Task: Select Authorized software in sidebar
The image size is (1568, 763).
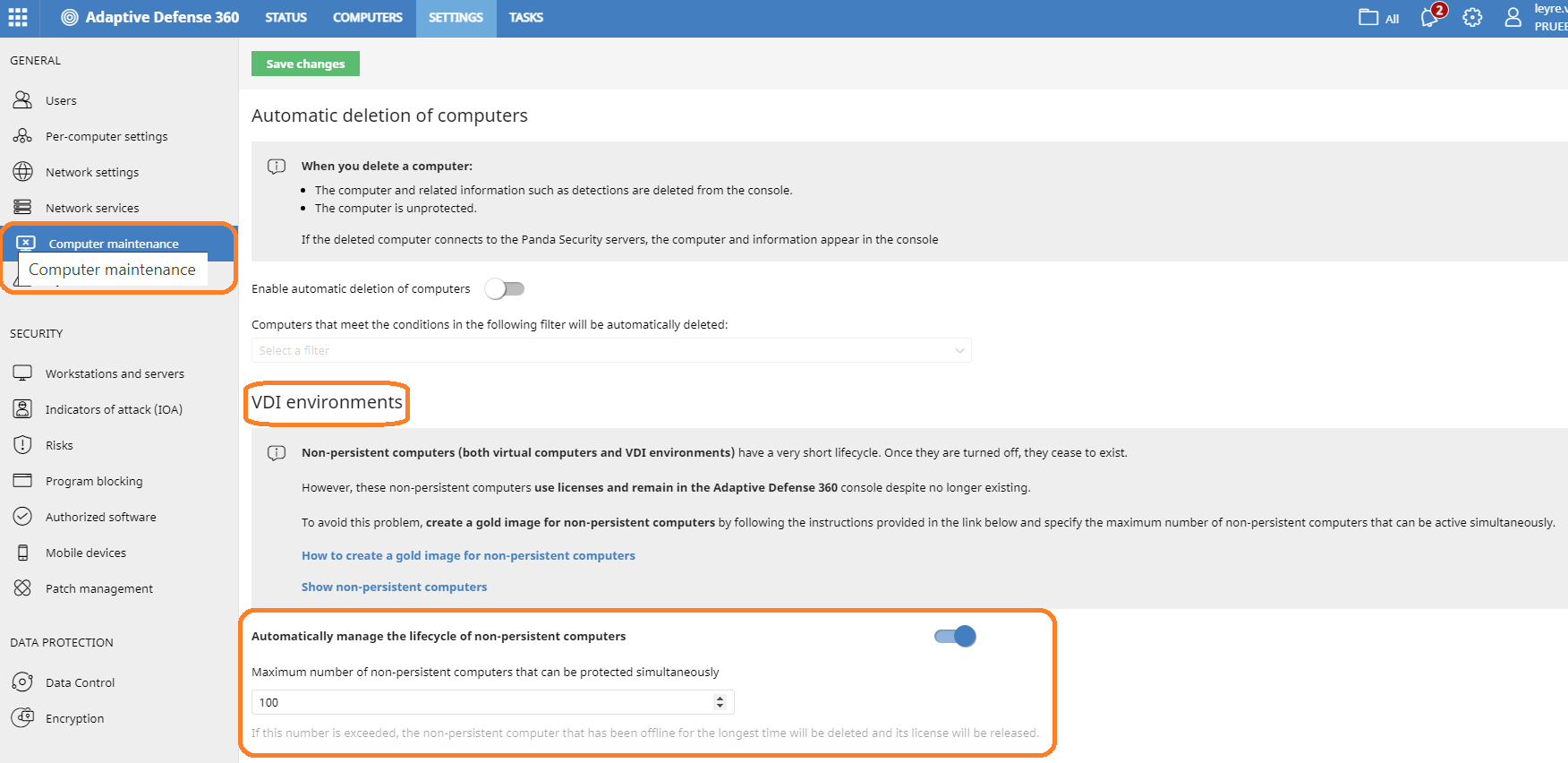Action: point(100,517)
